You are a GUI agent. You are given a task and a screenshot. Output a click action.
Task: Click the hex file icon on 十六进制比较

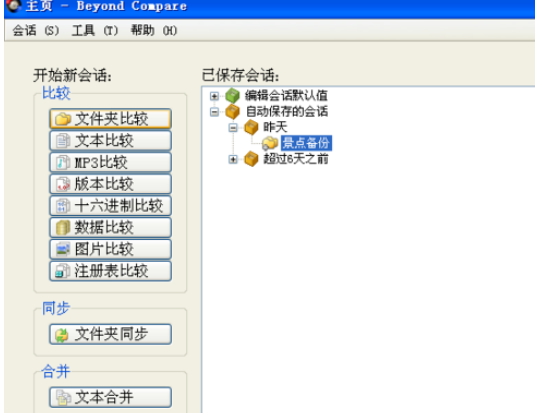pos(63,206)
